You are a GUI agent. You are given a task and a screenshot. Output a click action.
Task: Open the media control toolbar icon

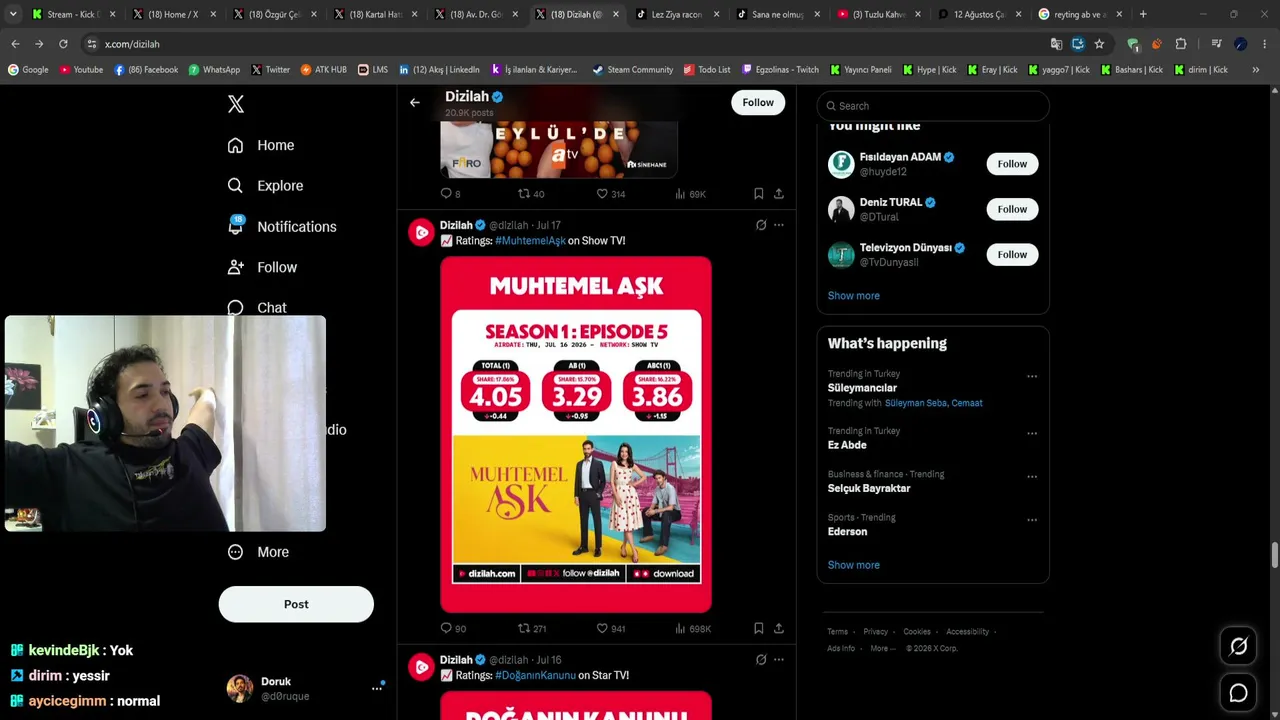[x=1216, y=44]
